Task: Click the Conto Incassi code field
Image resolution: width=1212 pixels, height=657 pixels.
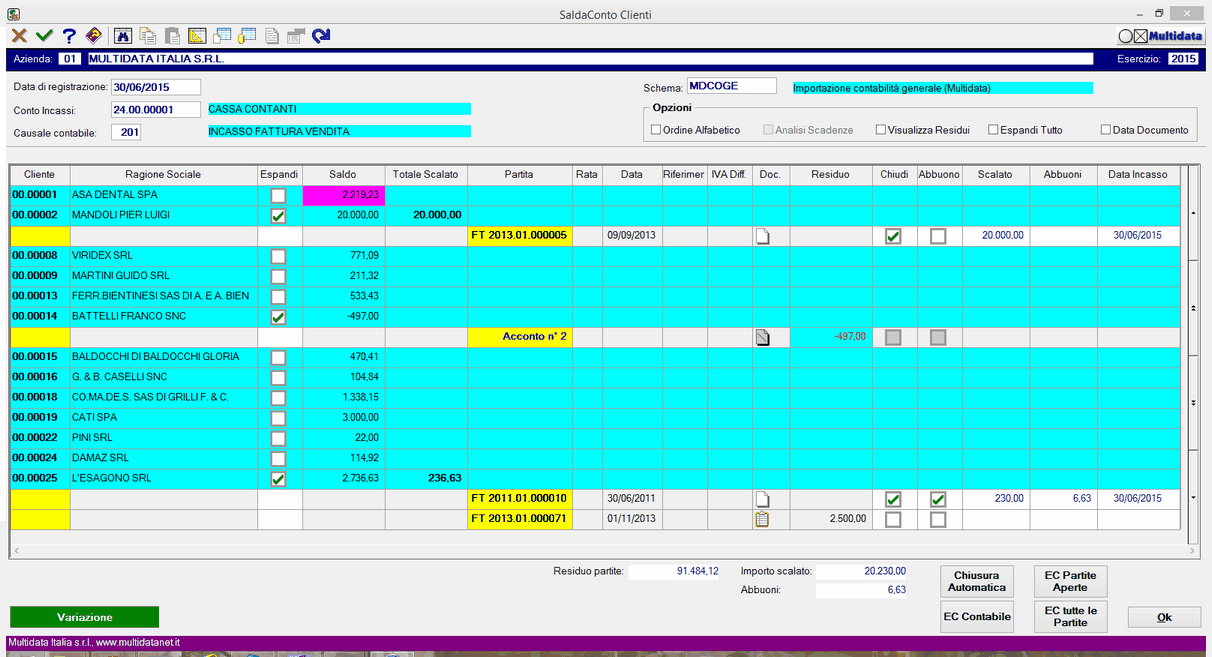Action: 155,110
